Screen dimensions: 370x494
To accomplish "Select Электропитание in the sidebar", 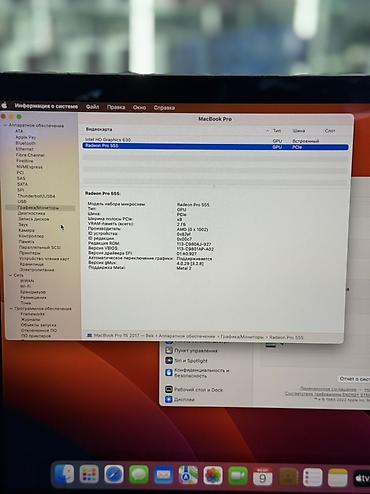I will tap(37, 270).
